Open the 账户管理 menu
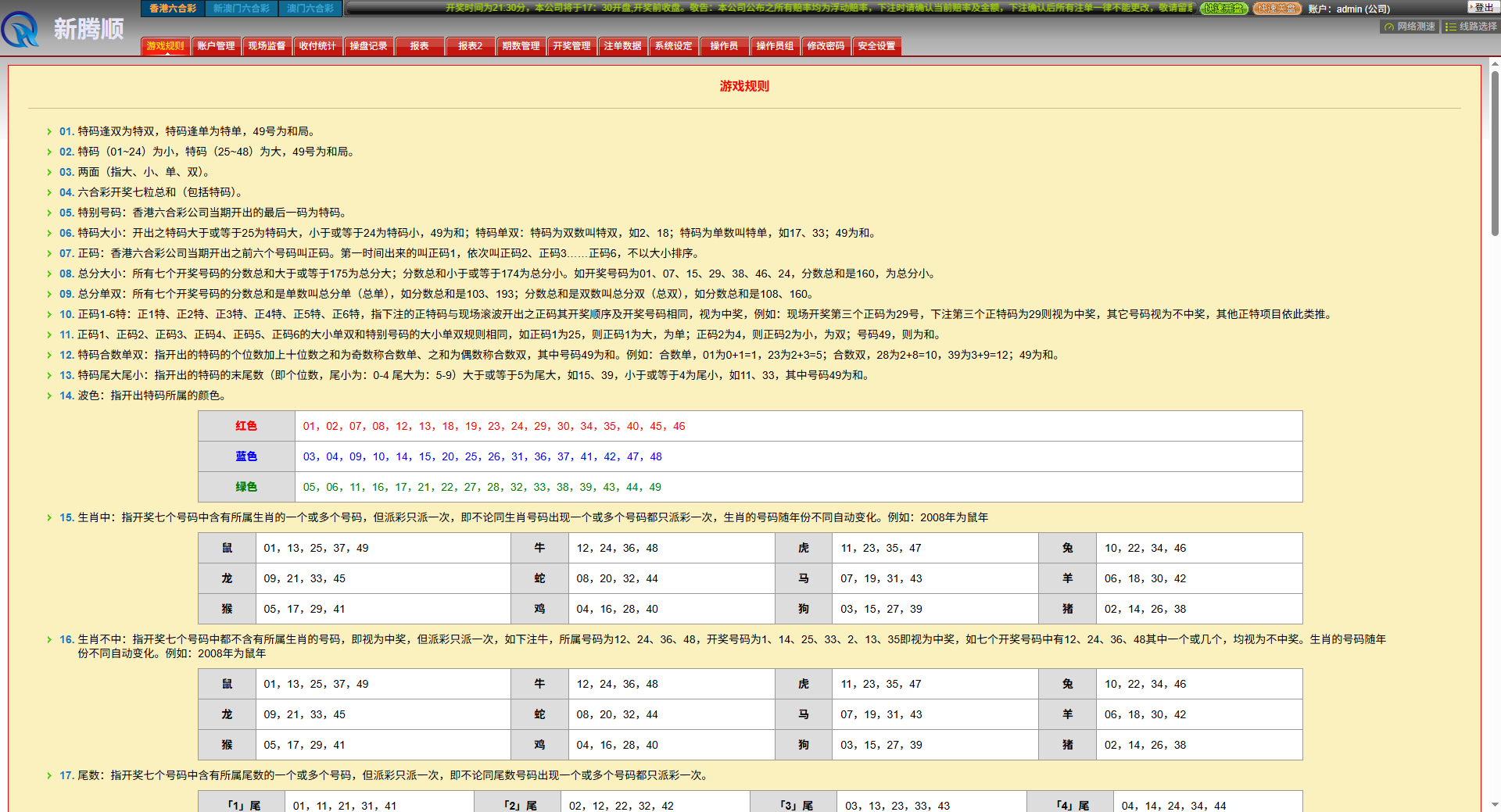 216,46
